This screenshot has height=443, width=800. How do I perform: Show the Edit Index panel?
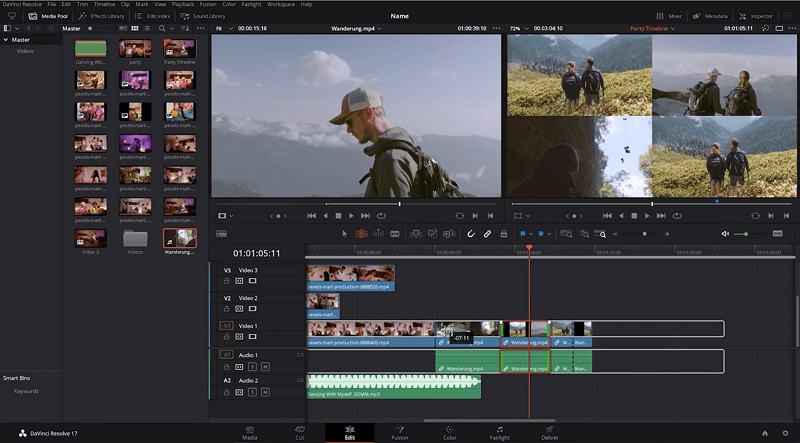click(152, 16)
